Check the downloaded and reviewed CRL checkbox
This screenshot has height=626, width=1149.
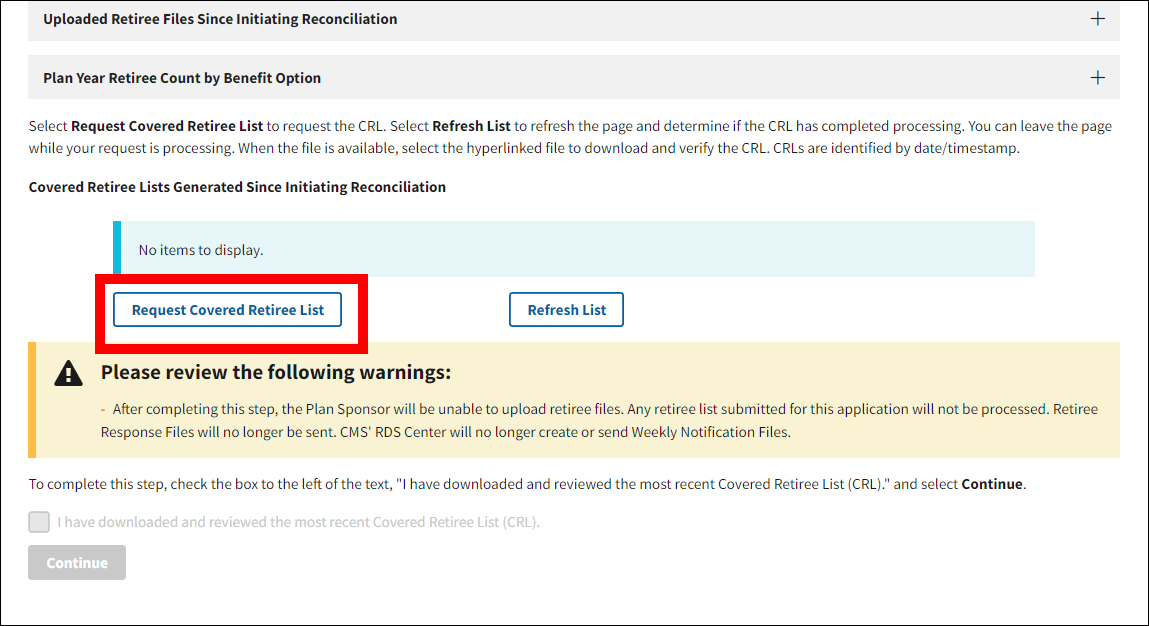click(39, 522)
